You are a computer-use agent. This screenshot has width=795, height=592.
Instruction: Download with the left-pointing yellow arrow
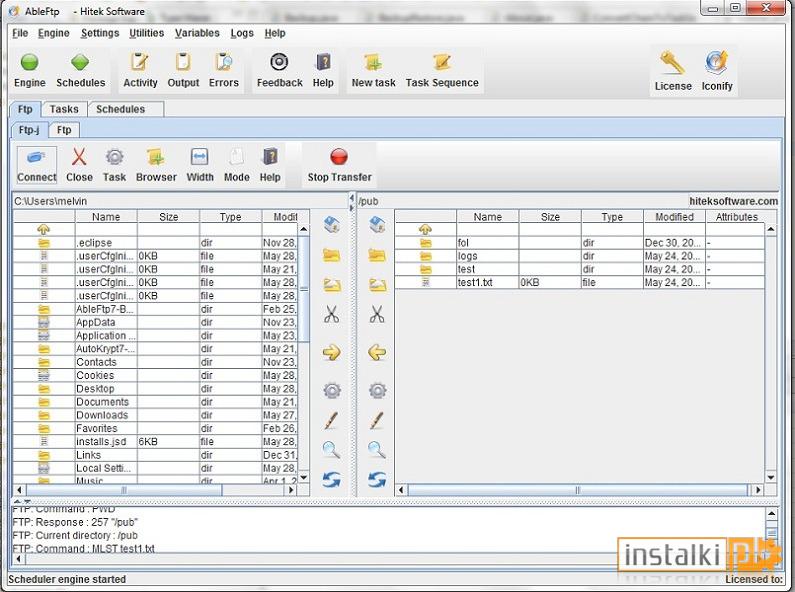point(377,352)
